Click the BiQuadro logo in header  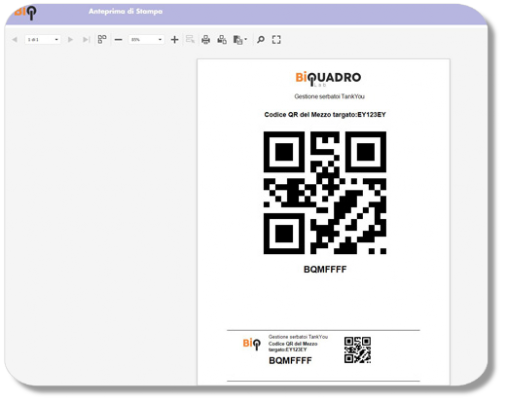pos(25,13)
